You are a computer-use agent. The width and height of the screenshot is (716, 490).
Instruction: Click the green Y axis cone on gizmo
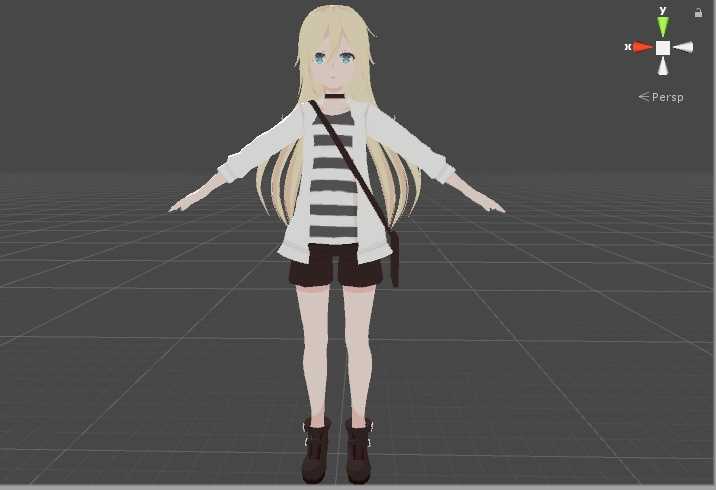click(x=662, y=27)
